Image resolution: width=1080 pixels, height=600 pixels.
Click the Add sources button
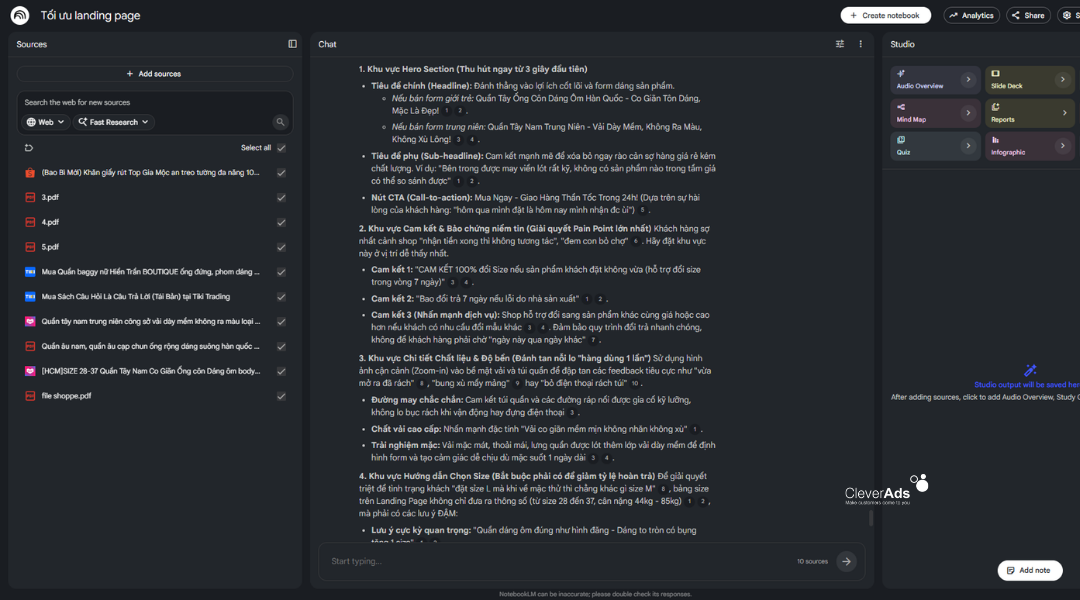coord(155,74)
